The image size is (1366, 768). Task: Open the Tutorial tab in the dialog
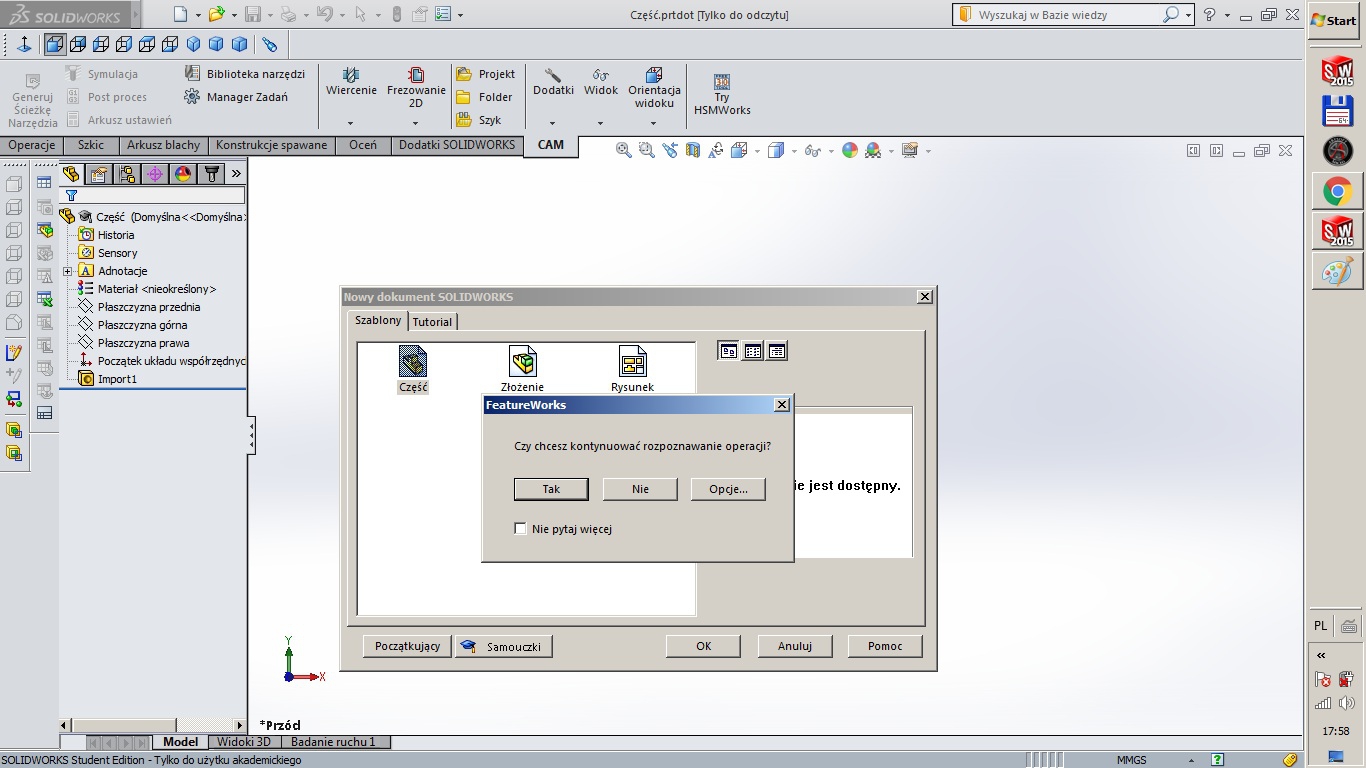[432, 321]
